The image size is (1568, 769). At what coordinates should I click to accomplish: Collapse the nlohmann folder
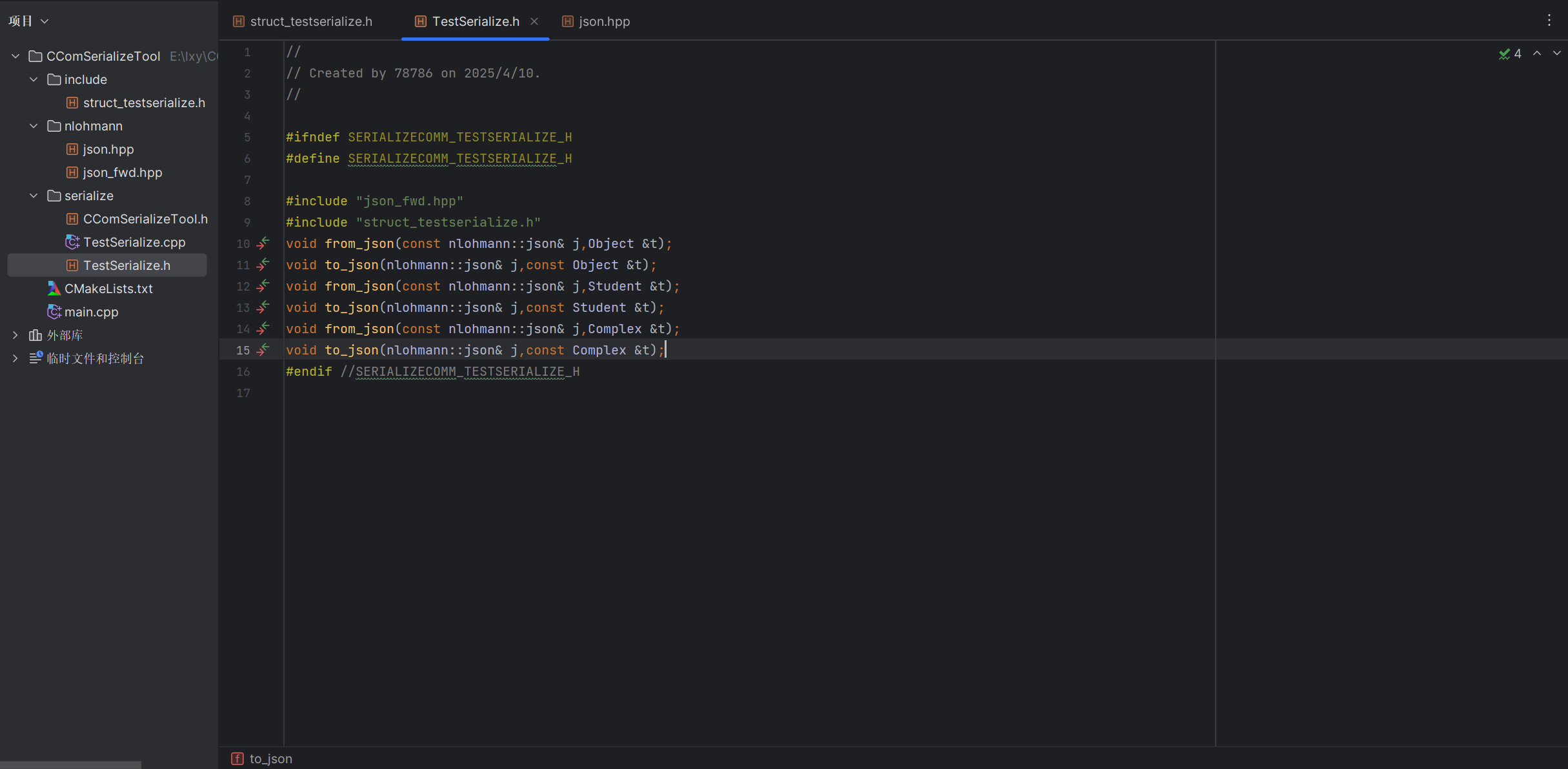point(34,126)
